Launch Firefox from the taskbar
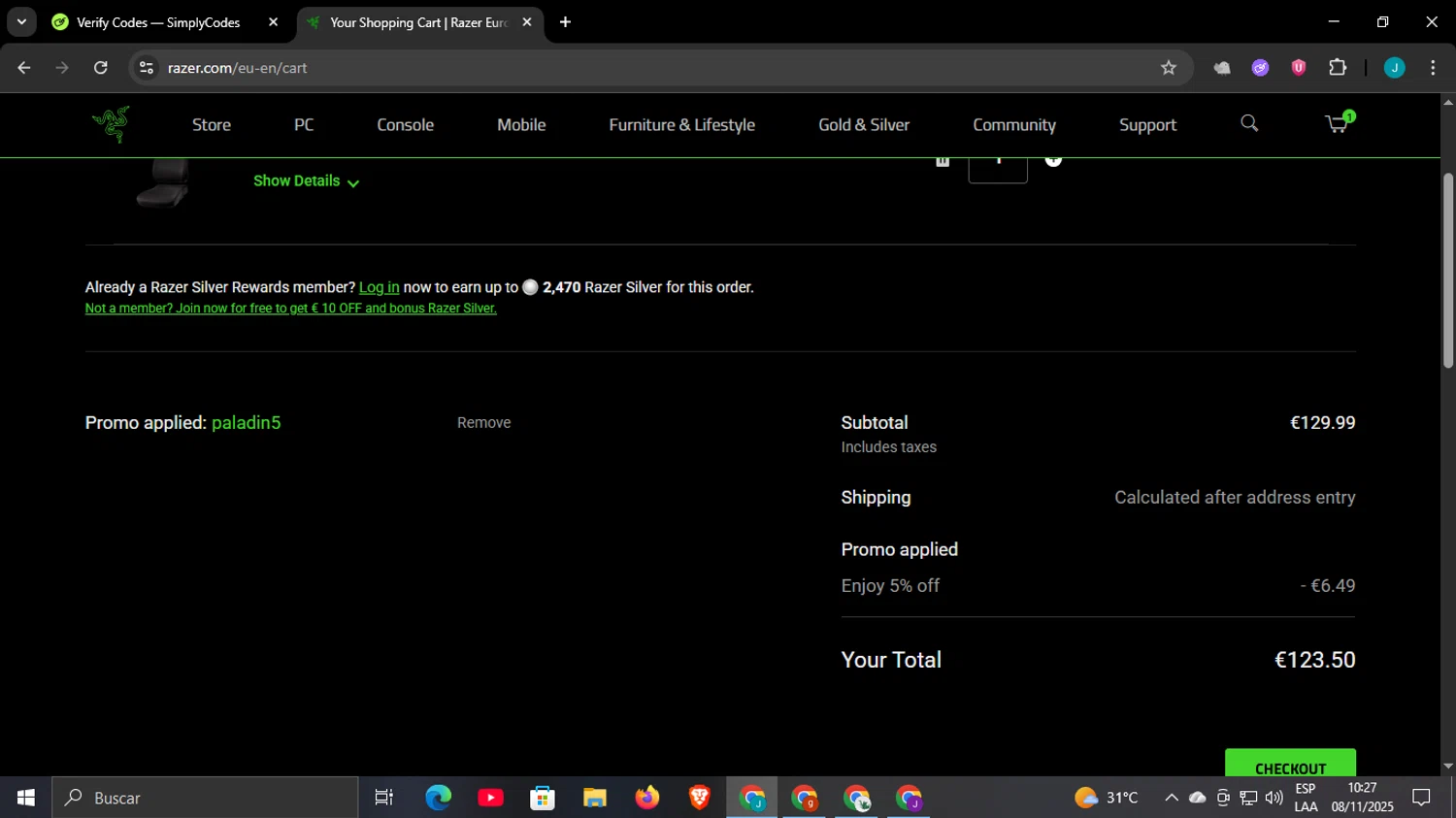 coord(647,798)
